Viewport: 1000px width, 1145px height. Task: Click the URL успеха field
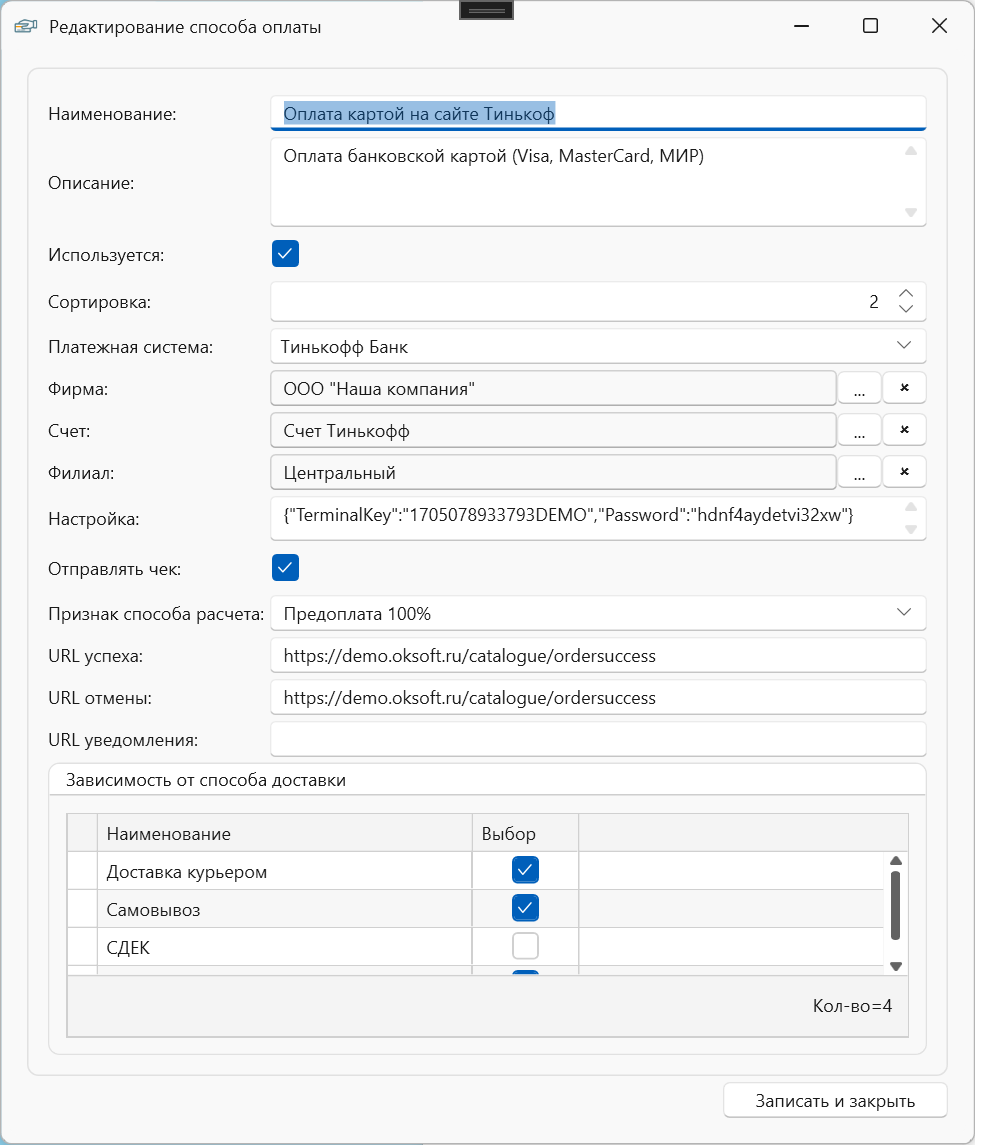(x=598, y=655)
